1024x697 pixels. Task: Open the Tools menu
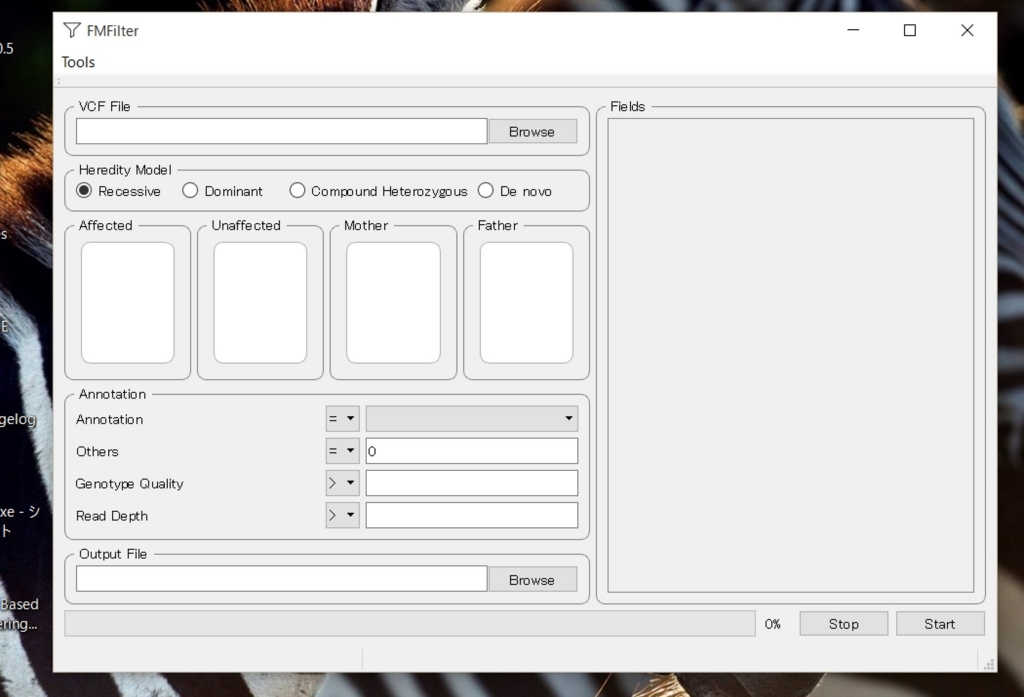(78, 62)
